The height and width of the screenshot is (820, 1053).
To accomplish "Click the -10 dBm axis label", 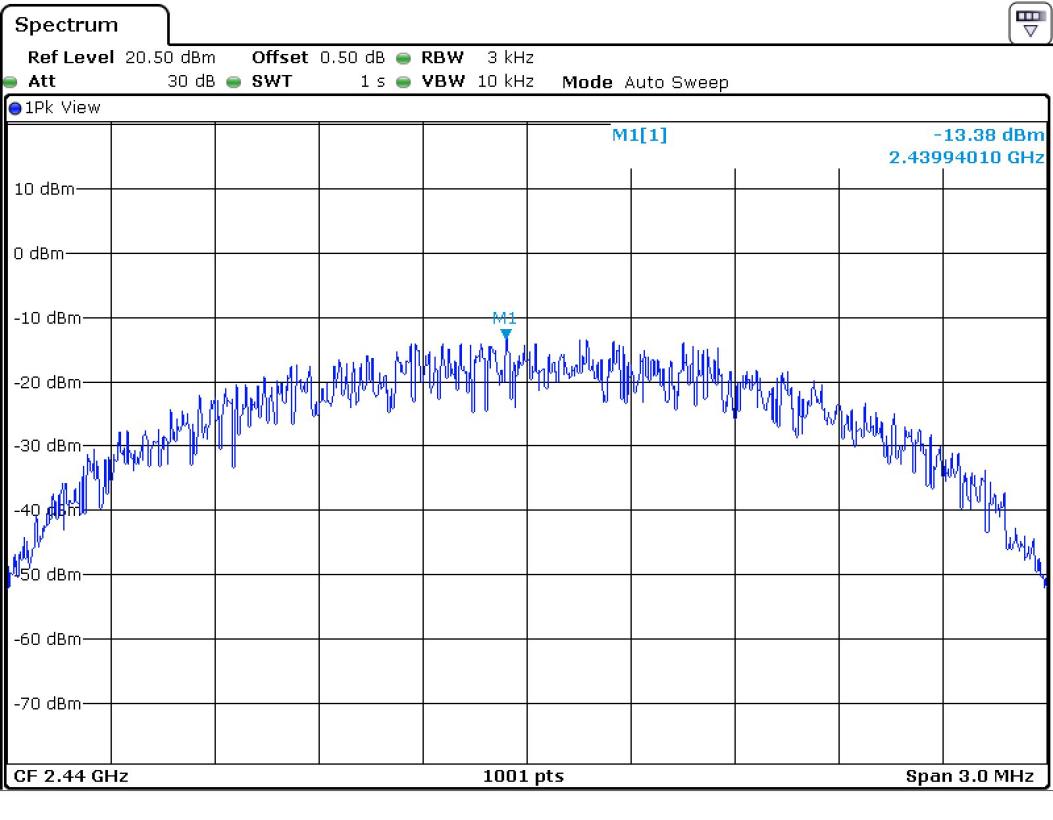I will pos(47,318).
